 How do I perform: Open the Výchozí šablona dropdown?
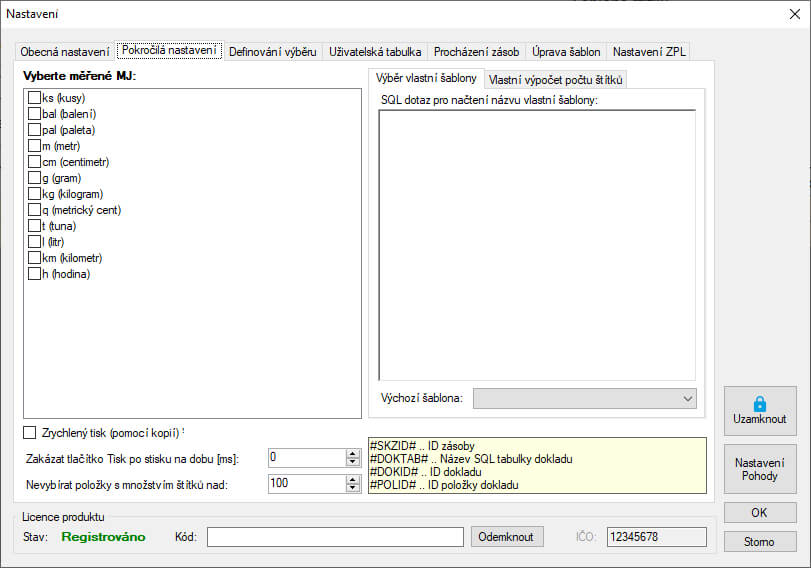coord(585,398)
